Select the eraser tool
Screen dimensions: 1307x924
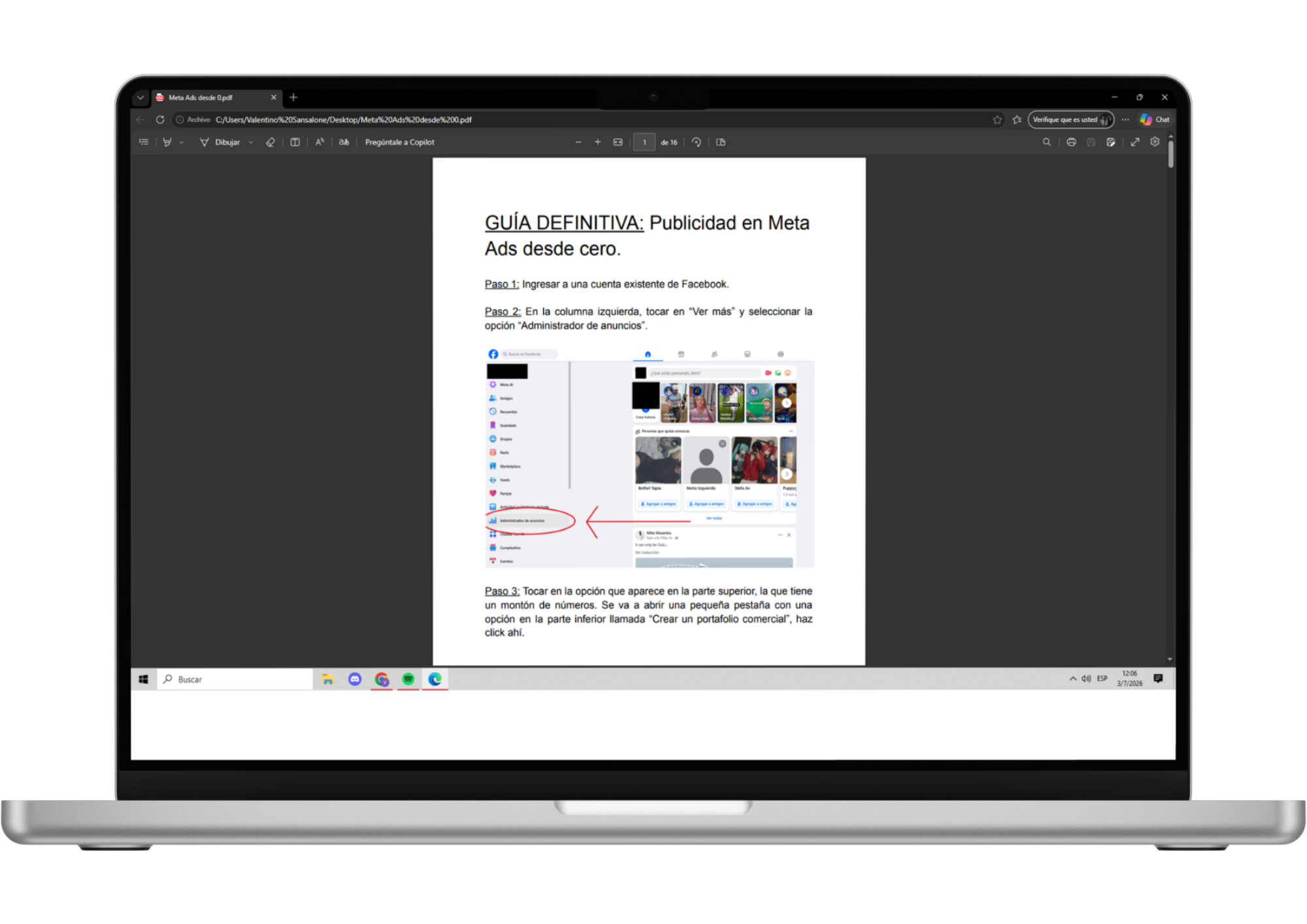[271, 142]
